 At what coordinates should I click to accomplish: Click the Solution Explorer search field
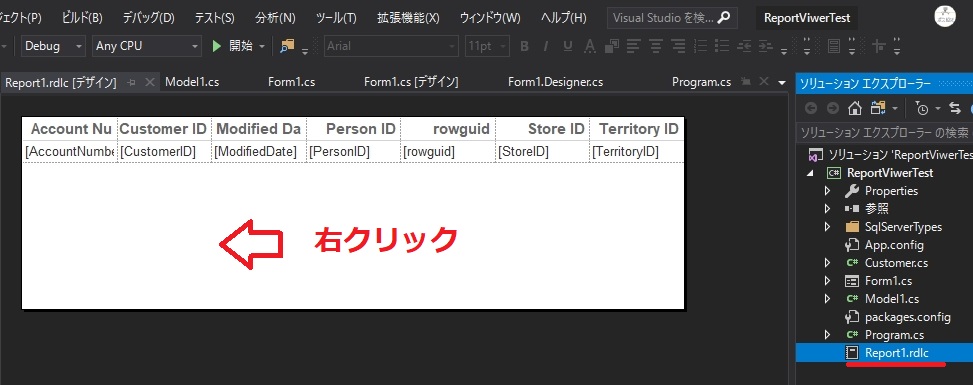pos(884,132)
